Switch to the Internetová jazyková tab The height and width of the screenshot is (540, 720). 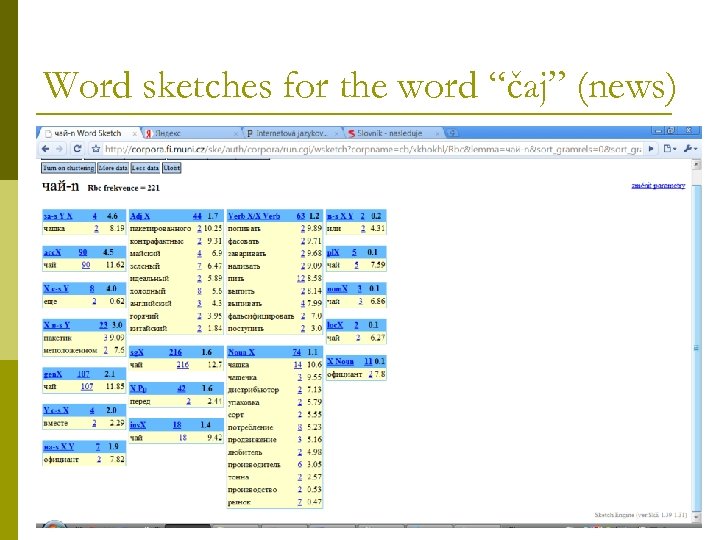(292, 133)
